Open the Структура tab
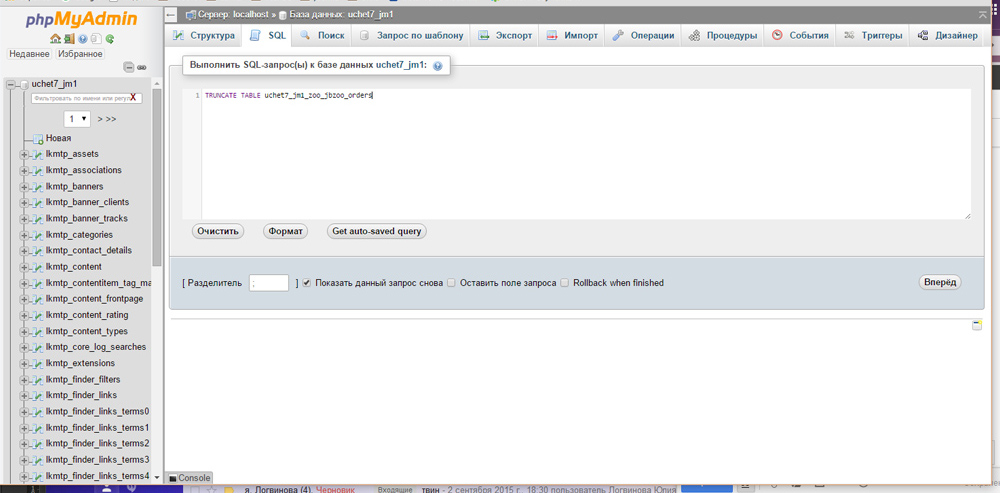1000x493 pixels. click(204, 35)
